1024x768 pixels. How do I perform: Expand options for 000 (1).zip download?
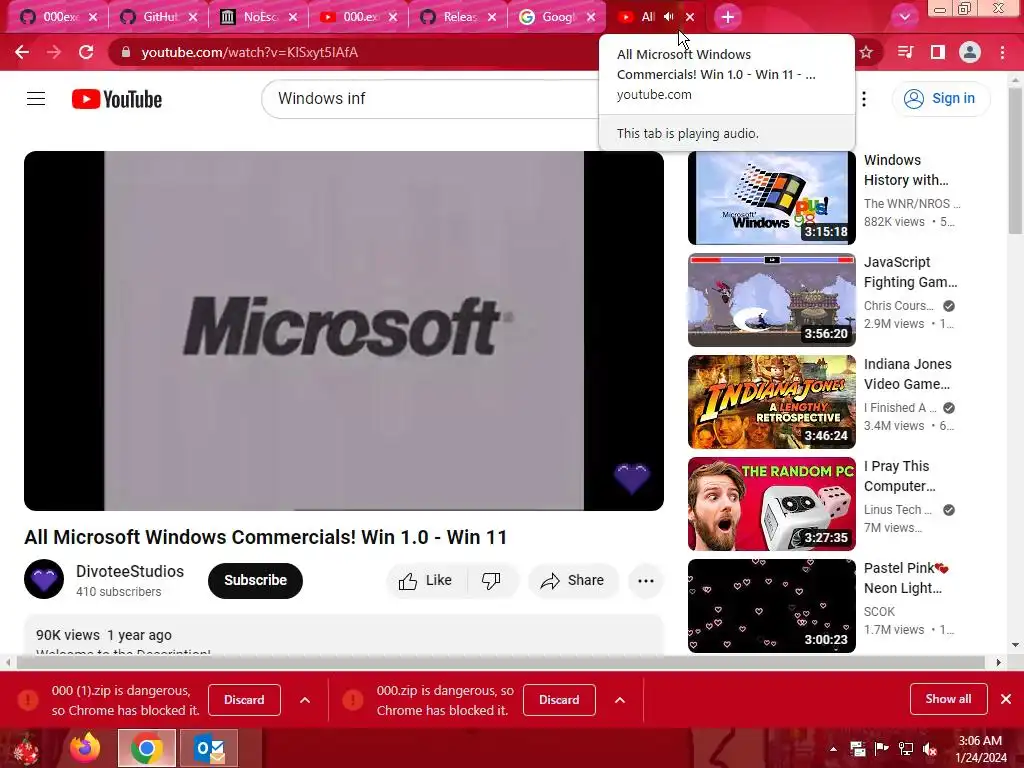tap(305, 700)
